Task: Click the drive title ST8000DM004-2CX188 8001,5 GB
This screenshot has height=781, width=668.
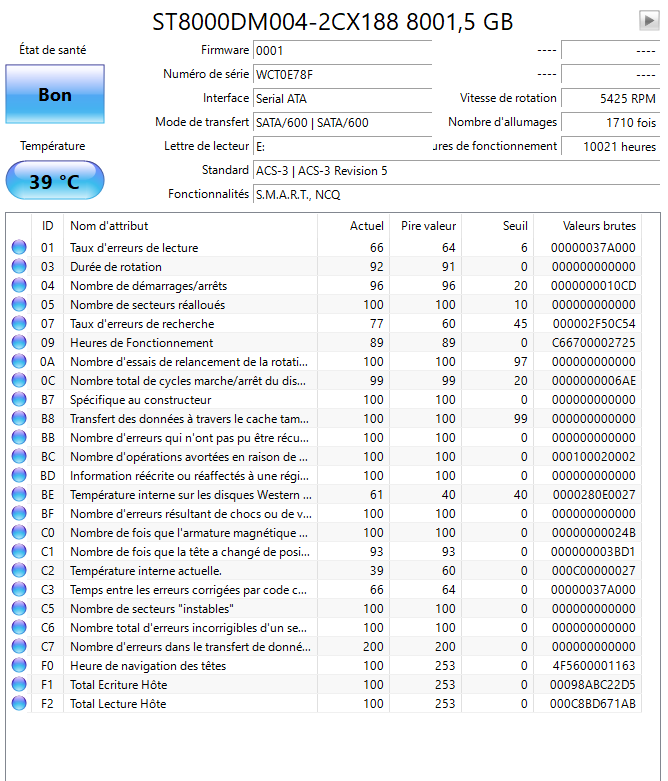Action: coord(332,22)
